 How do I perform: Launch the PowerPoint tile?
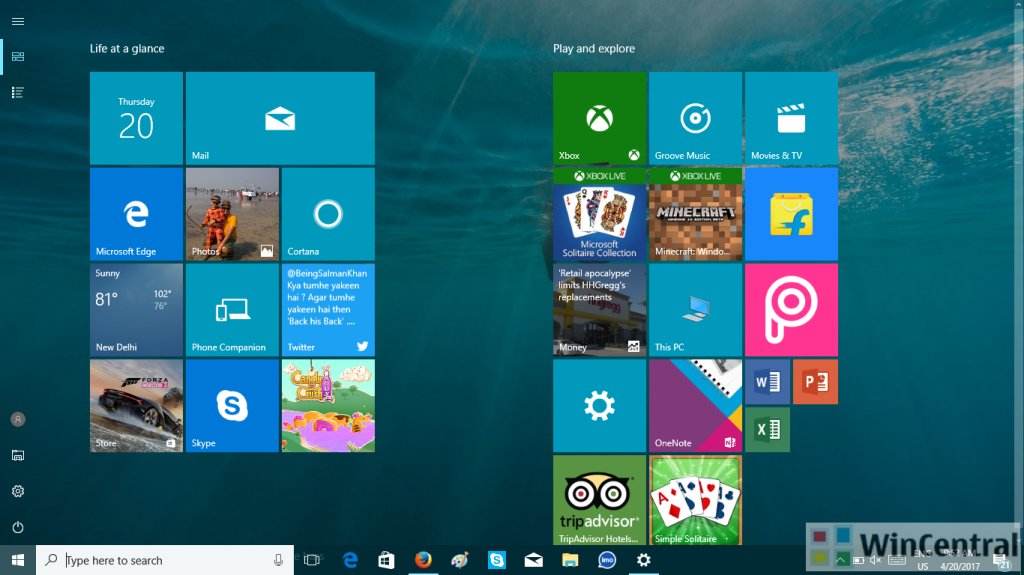815,382
